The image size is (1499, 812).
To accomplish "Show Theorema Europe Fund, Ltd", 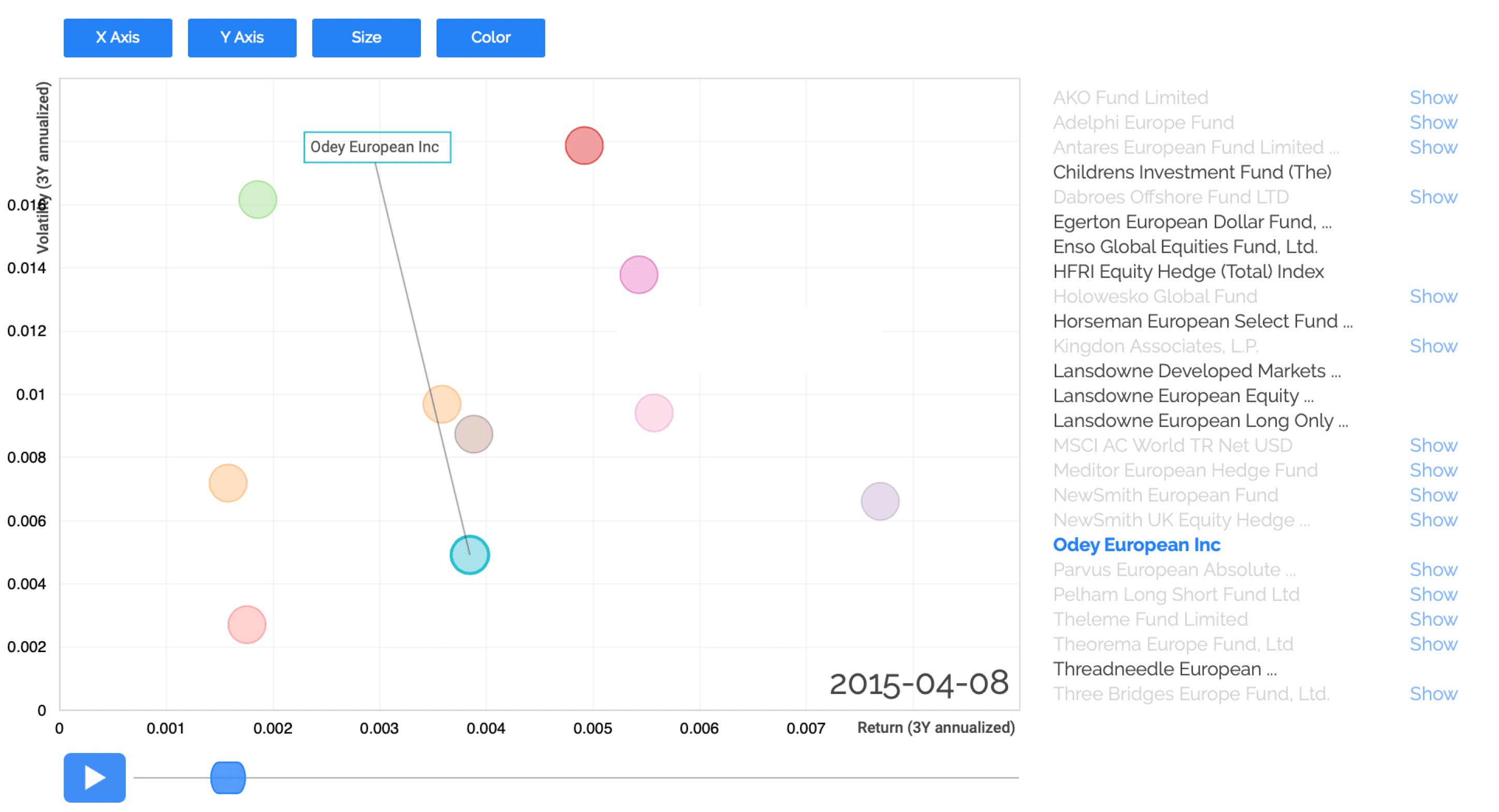I will tap(1433, 644).
